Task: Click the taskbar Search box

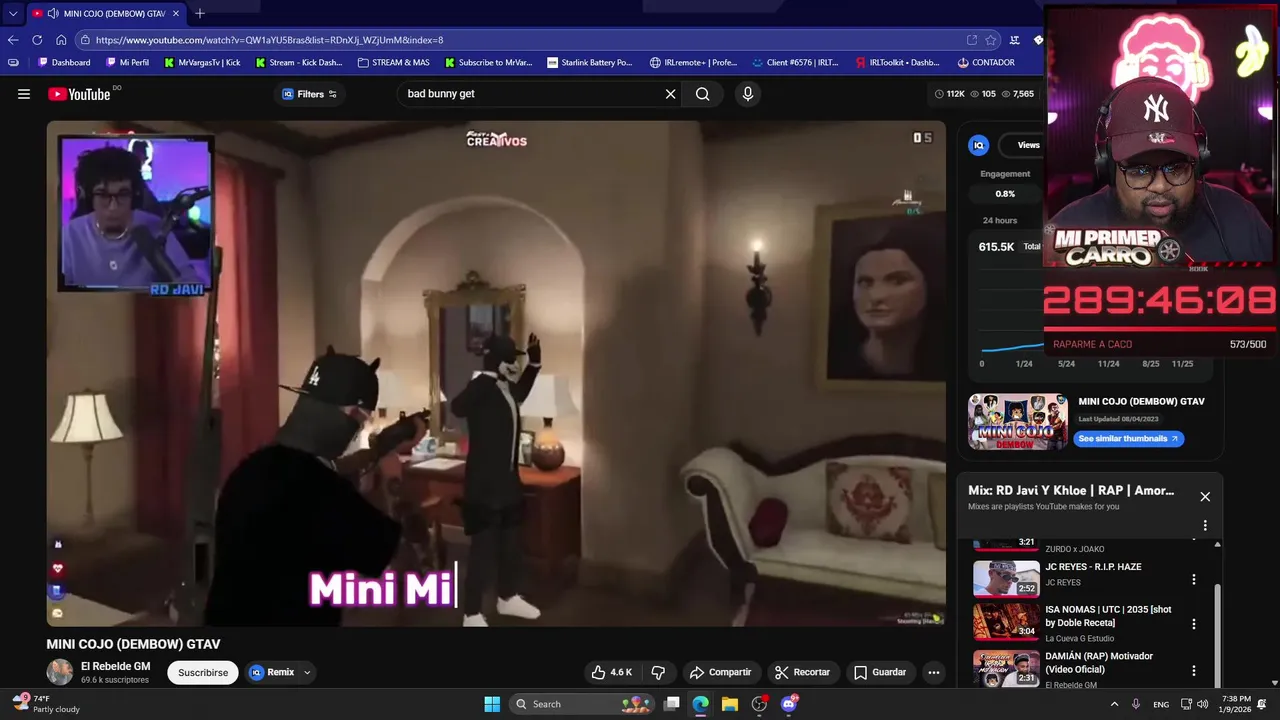Action: pos(582,704)
